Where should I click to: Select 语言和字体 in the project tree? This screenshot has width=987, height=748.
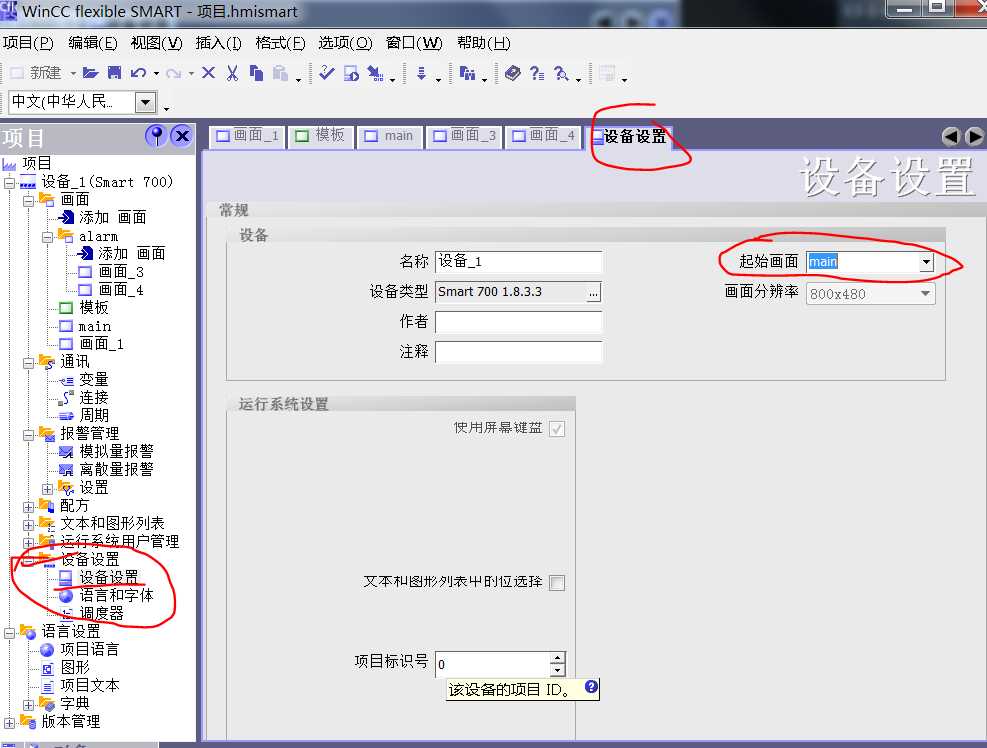point(116,596)
